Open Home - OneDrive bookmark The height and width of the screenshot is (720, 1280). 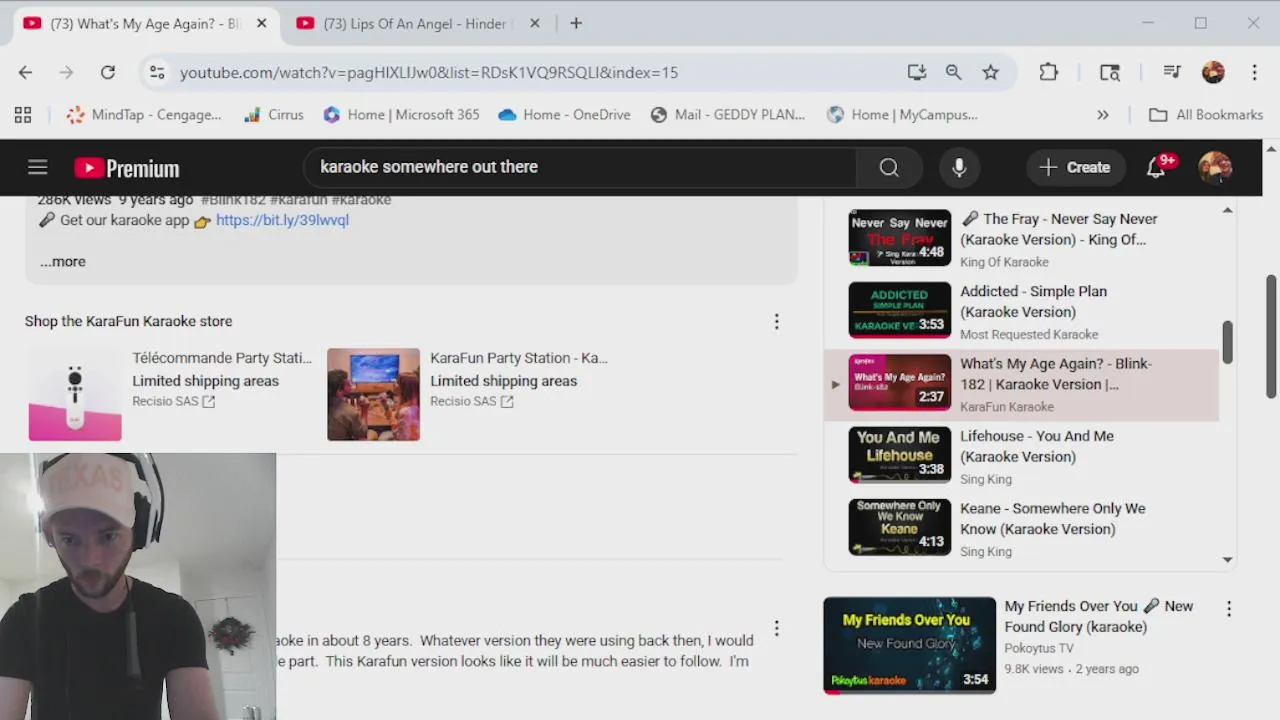click(x=564, y=115)
